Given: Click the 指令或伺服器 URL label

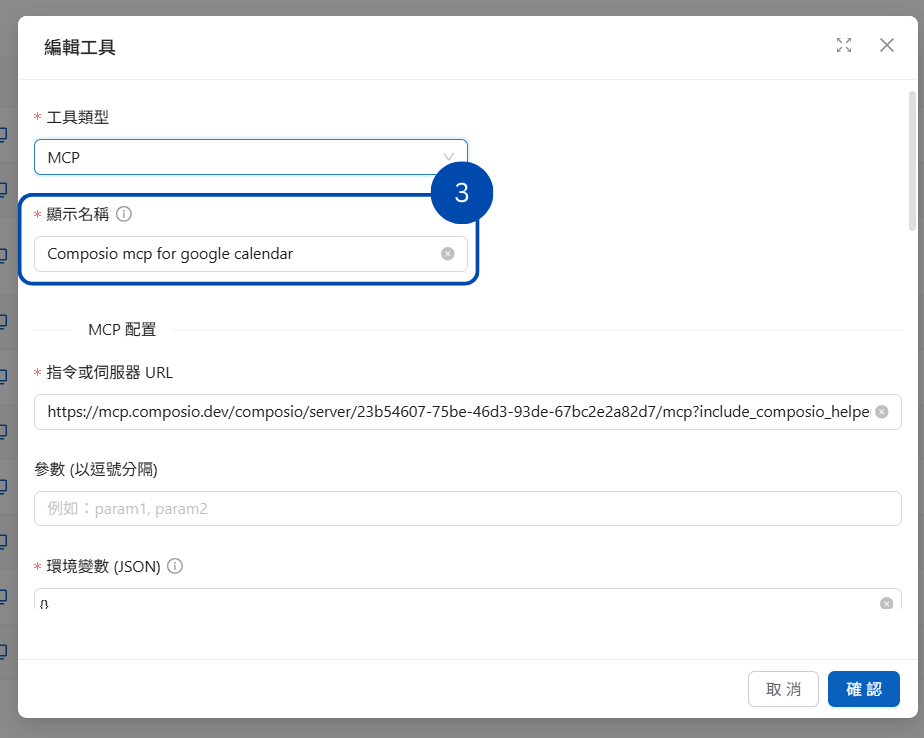Looking at the screenshot, I should click(110, 372).
